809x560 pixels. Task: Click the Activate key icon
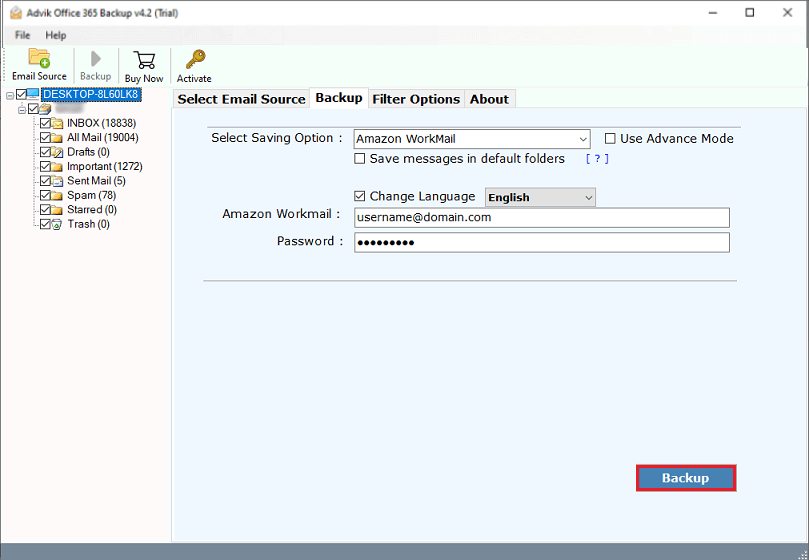coord(195,59)
